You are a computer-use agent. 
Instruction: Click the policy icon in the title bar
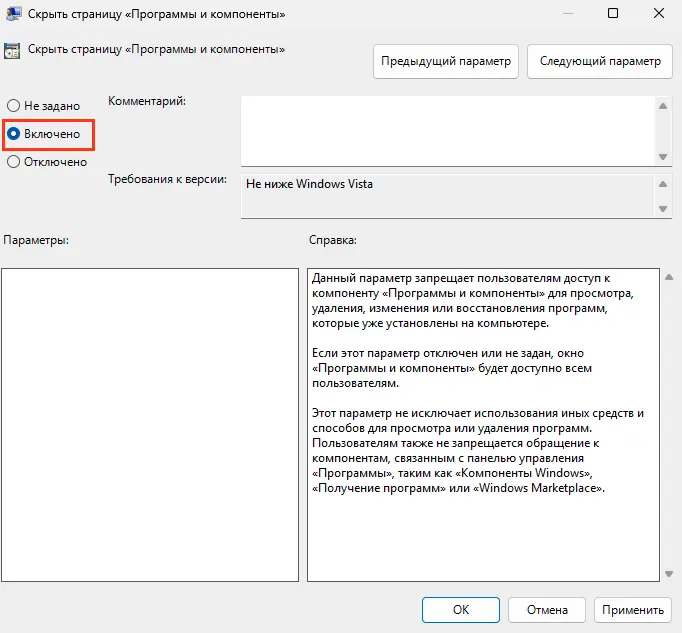pos(12,13)
